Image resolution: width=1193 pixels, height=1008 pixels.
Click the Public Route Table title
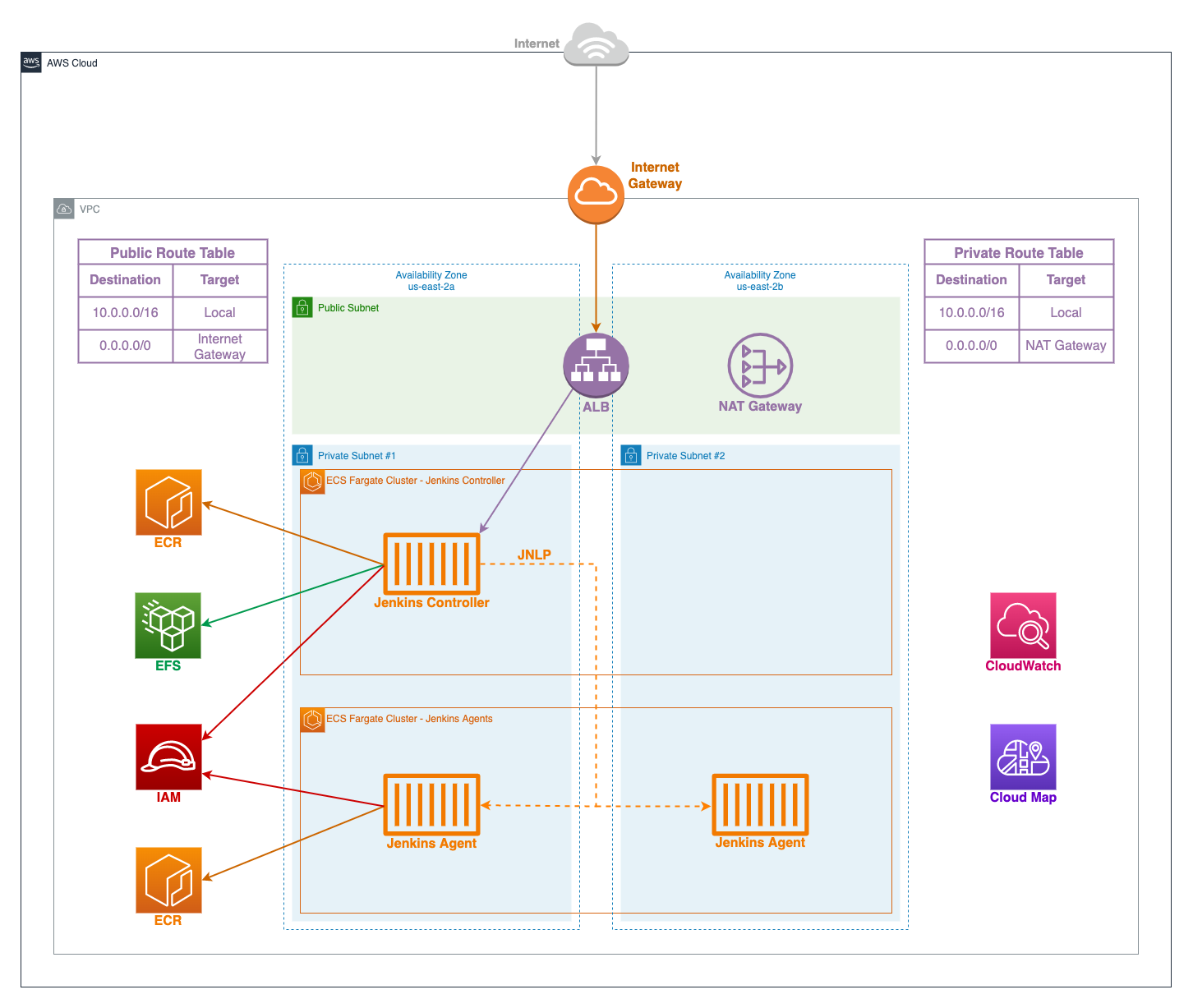point(173,253)
